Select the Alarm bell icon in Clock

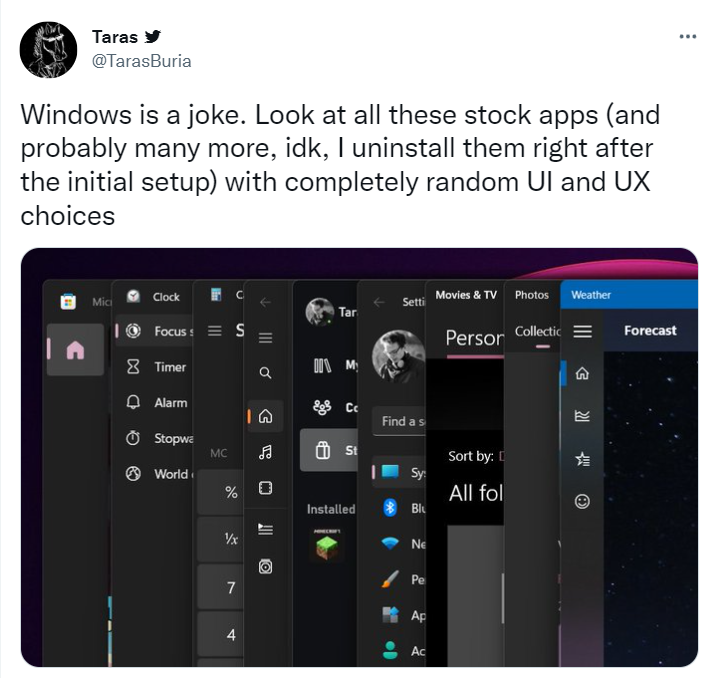pos(133,402)
